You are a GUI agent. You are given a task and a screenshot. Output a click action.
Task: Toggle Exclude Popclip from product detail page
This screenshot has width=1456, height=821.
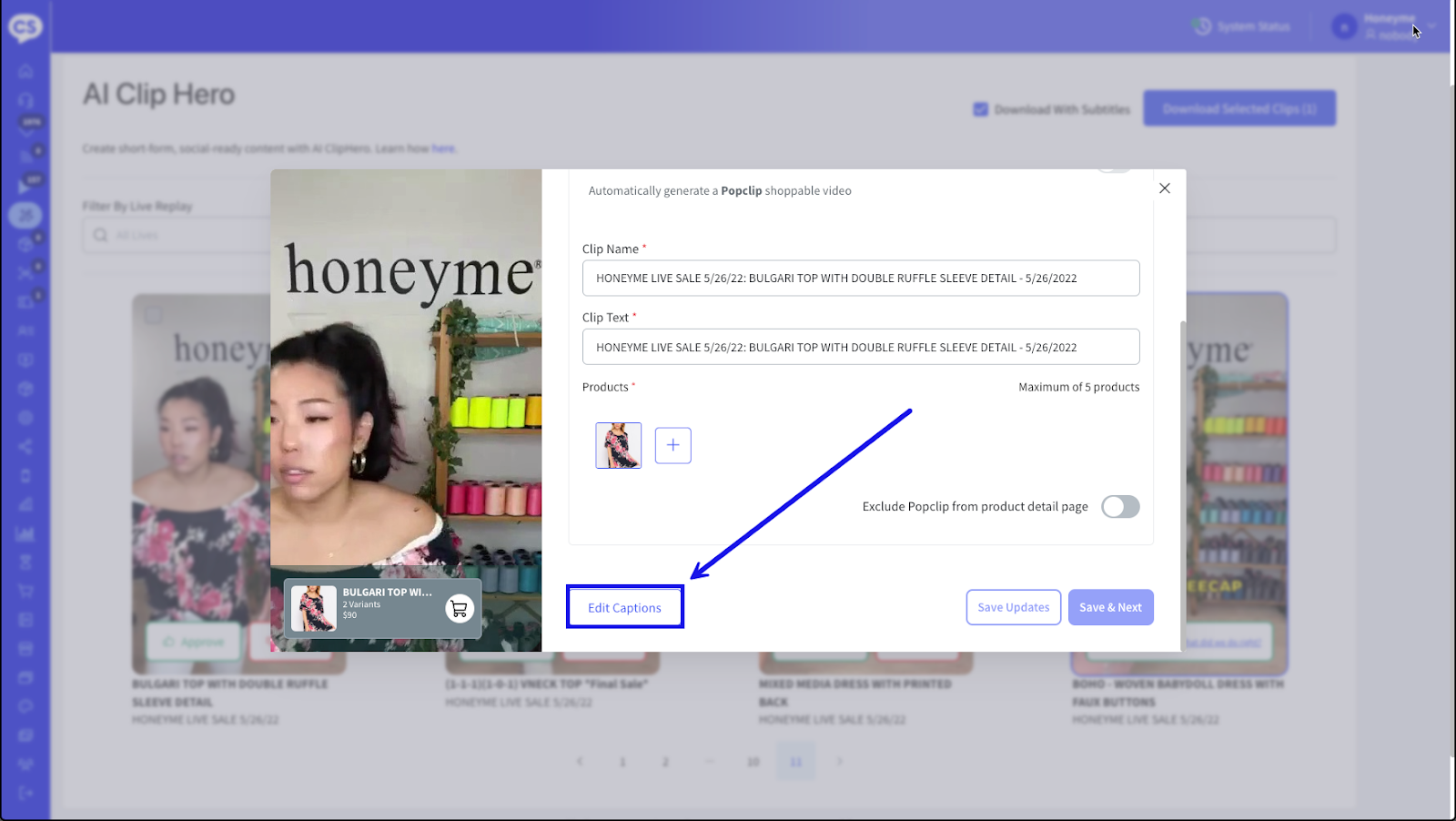[1119, 507]
